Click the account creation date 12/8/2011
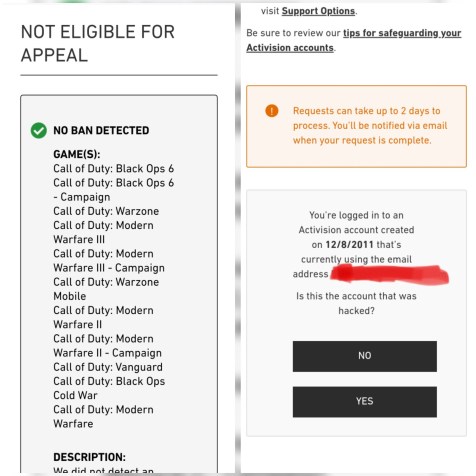 (349, 245)
